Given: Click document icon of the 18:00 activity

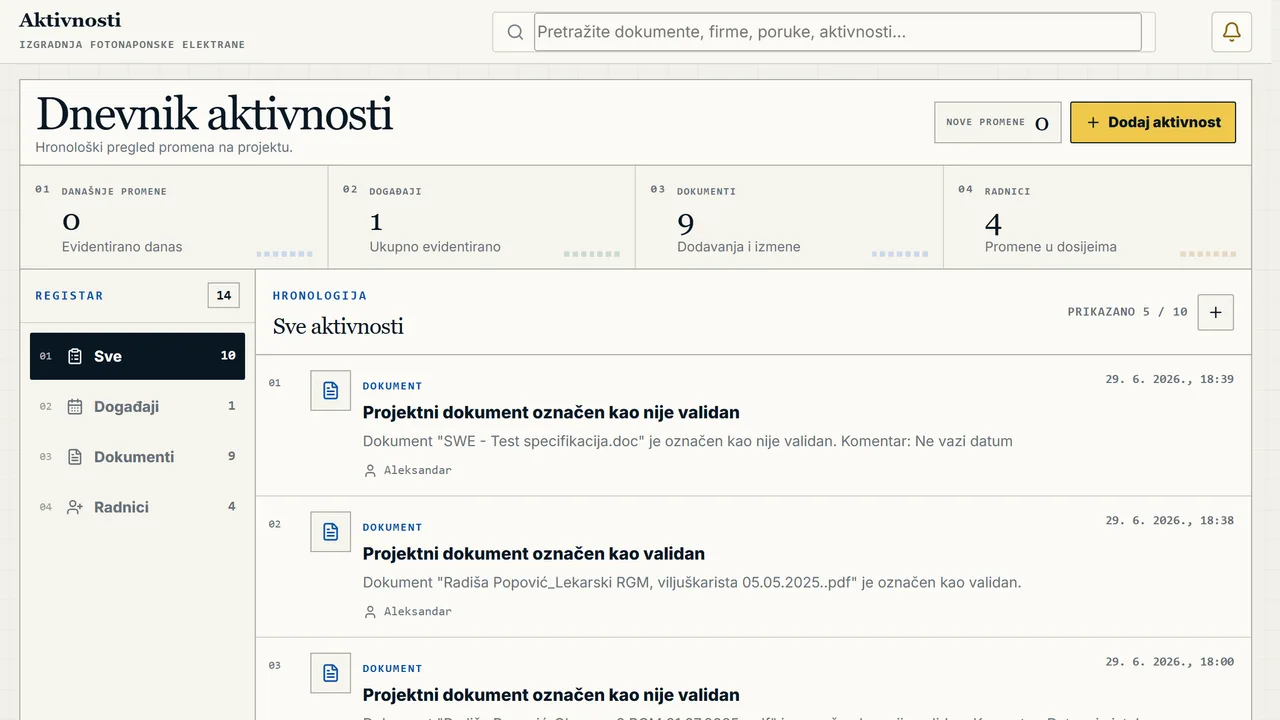Looking at the screenshot, I should 330,673.
